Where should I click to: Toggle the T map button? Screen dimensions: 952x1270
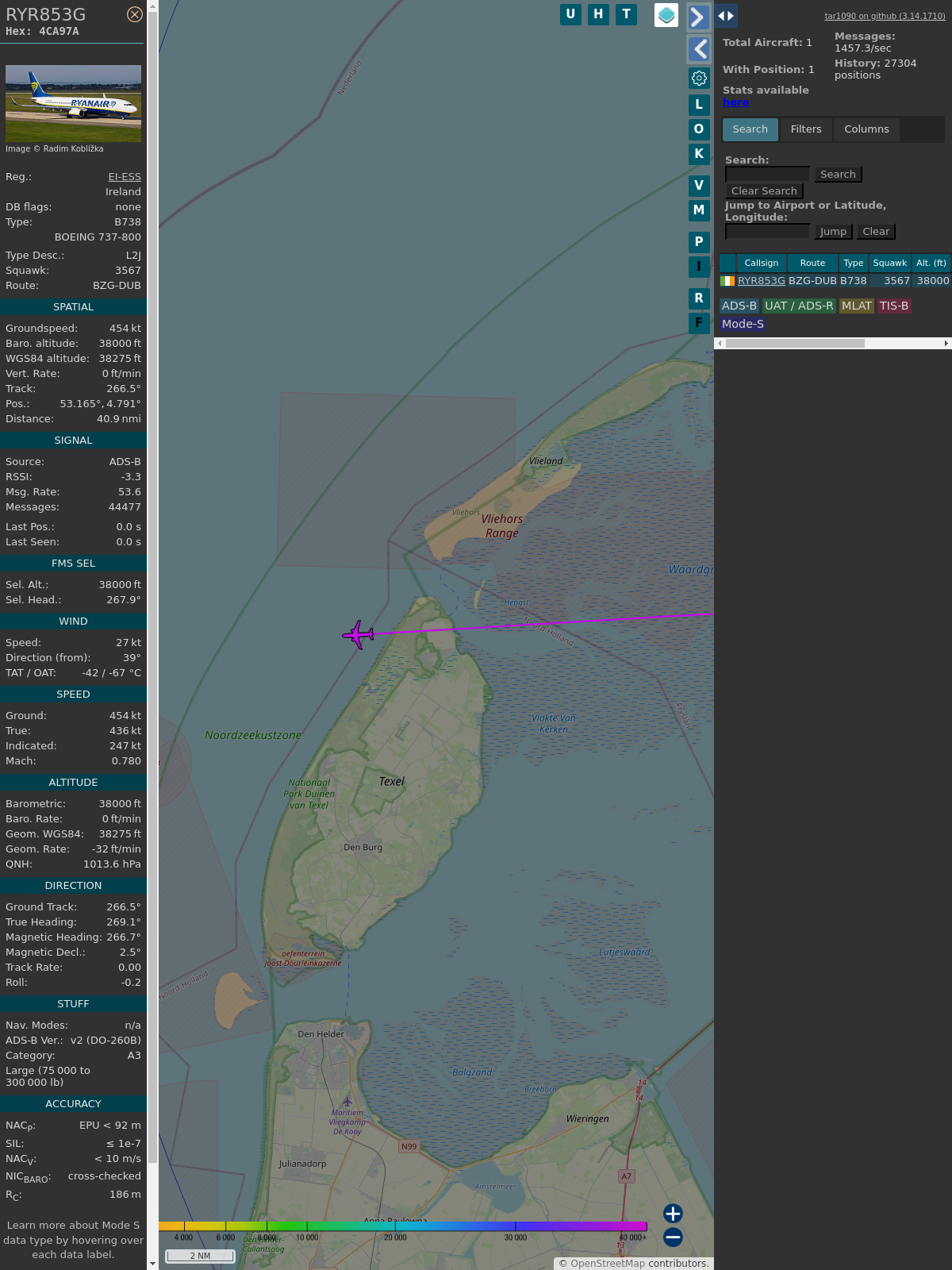[627, 14]
